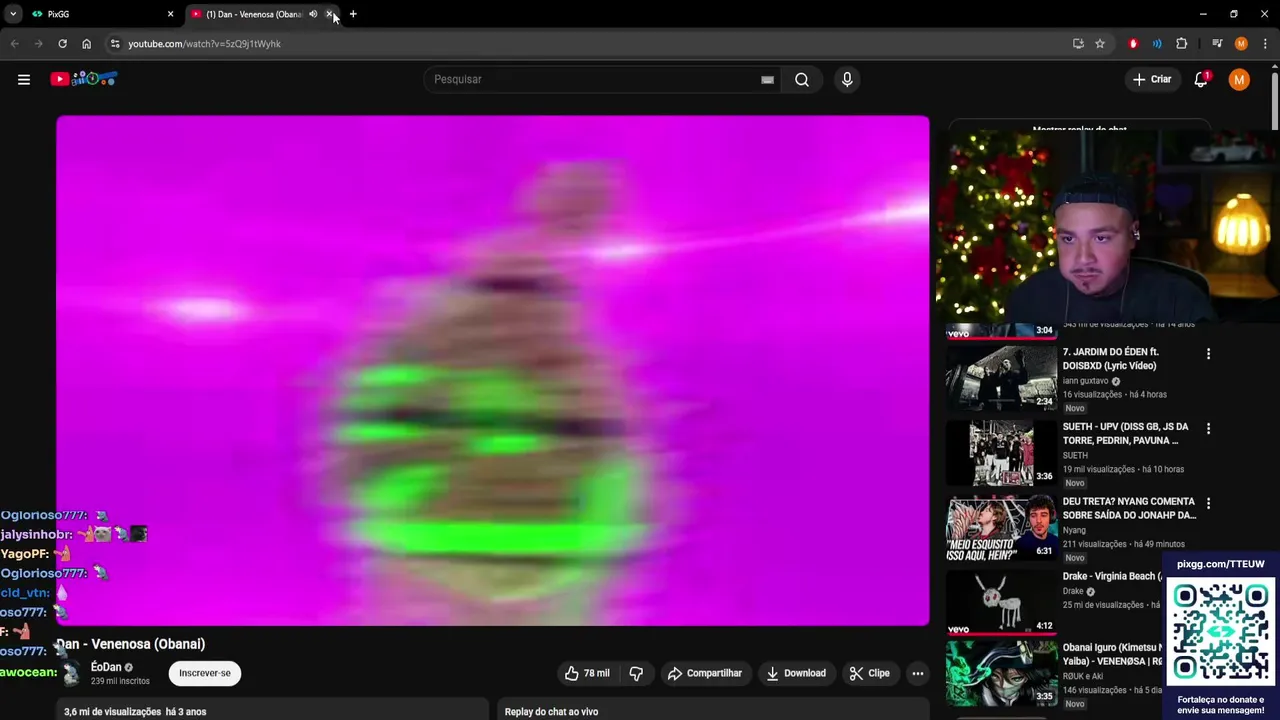Open options for JARDIM DO ÉDEN video
Viewport: 1280px width, 720px height.
pyautogui.click(x=1208, y=354)
